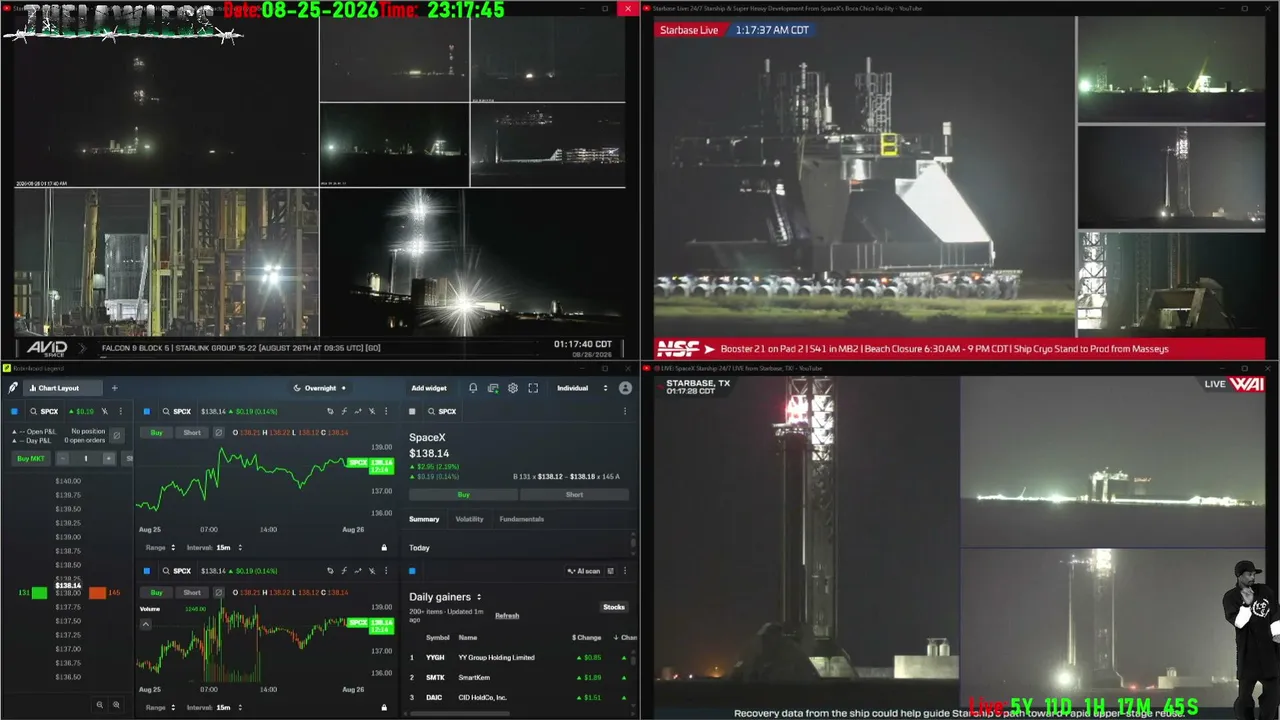
Task: Switch to the Volatility tab
Action: point(469,519)
